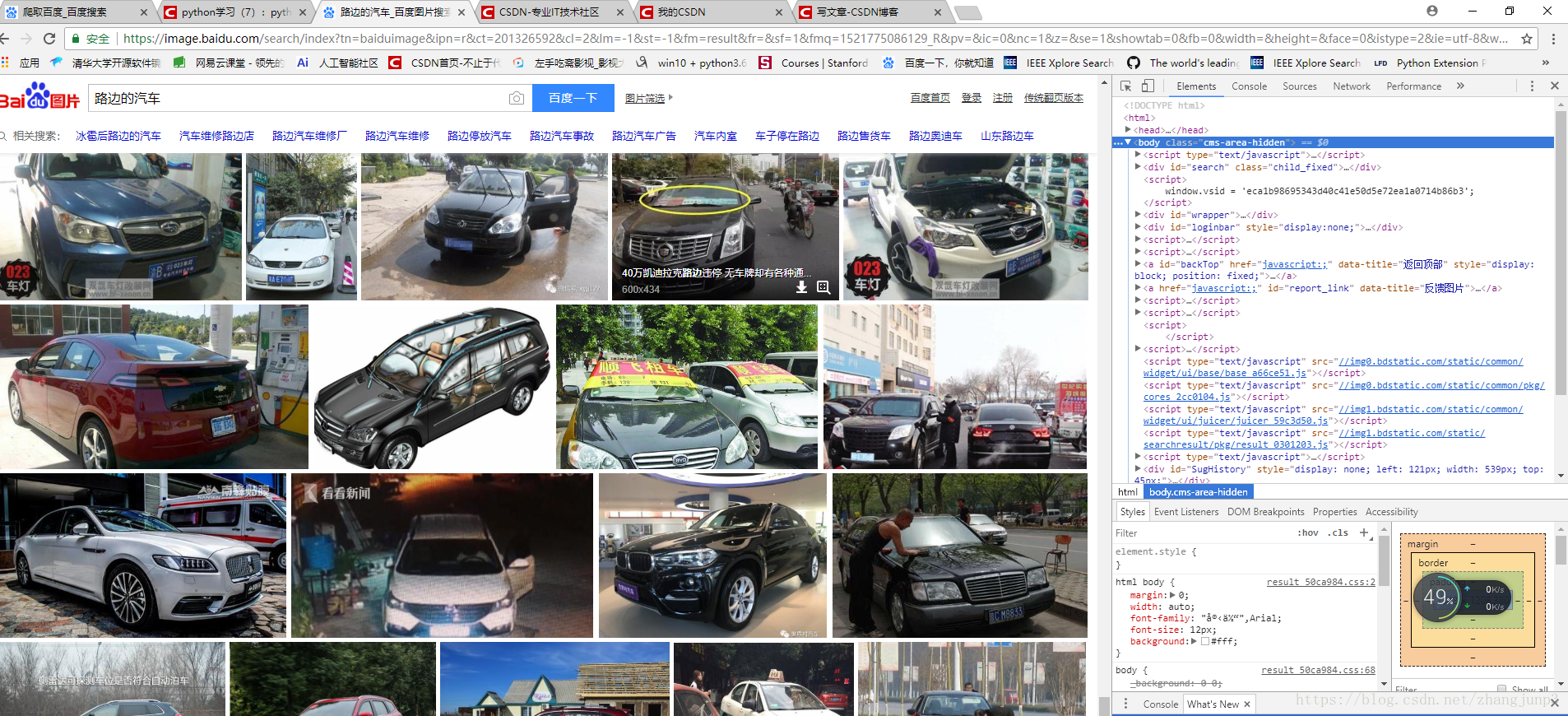This screenshot has width=1568, height=716.
Task: Open the Chrome profile avatar icon
Action: coord(1432,11)
